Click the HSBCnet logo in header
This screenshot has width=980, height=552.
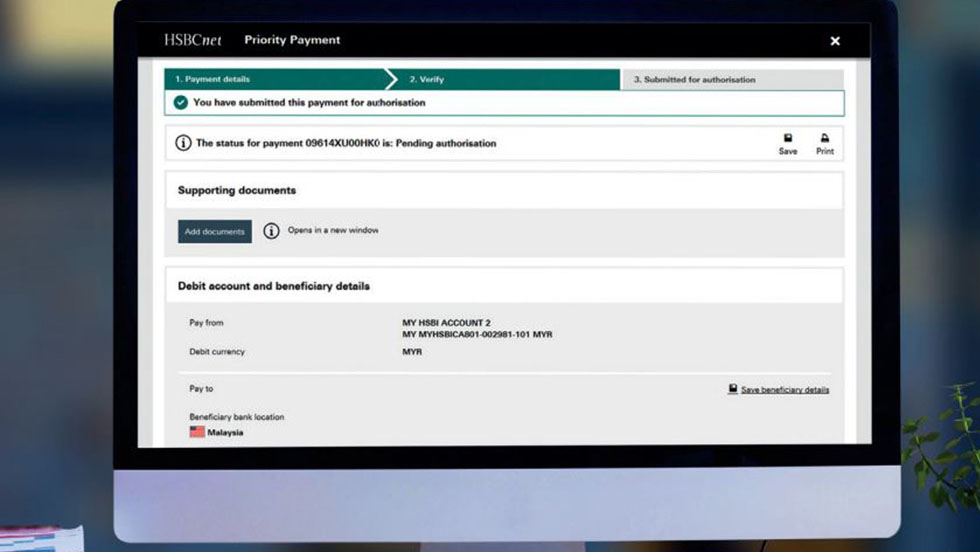[192, 40]
